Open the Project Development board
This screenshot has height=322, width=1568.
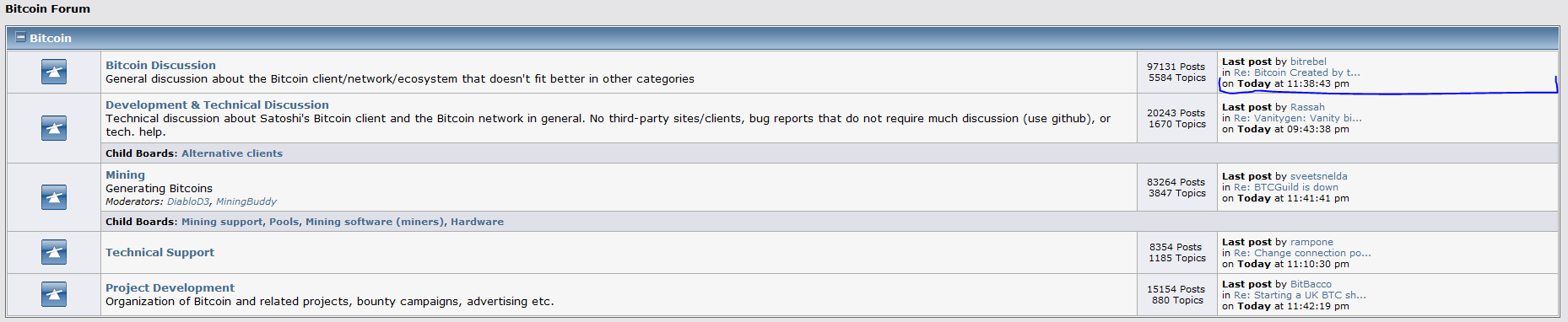[x=170, y=287]
